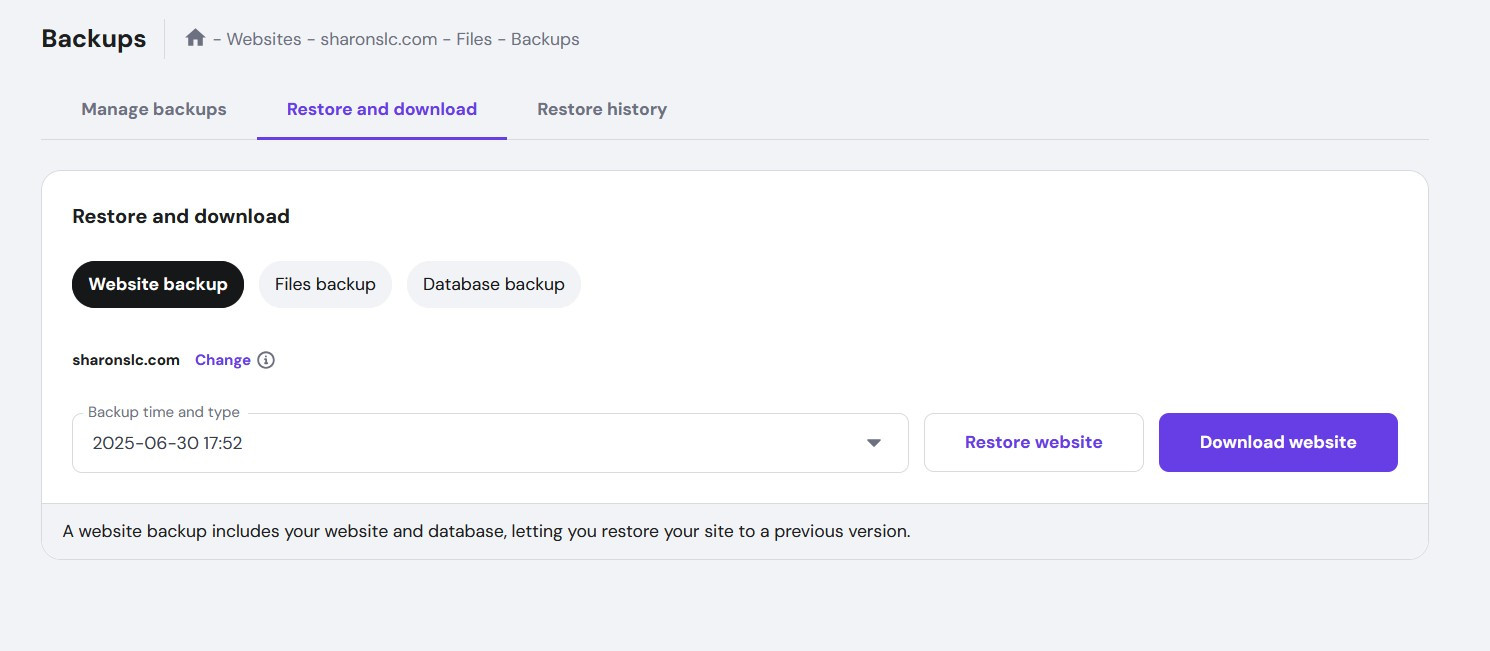The width and height of the screenshot is (1490, 651).
Task: Go to home via breadcrumb house icon
Action: [x=195, y=38]
